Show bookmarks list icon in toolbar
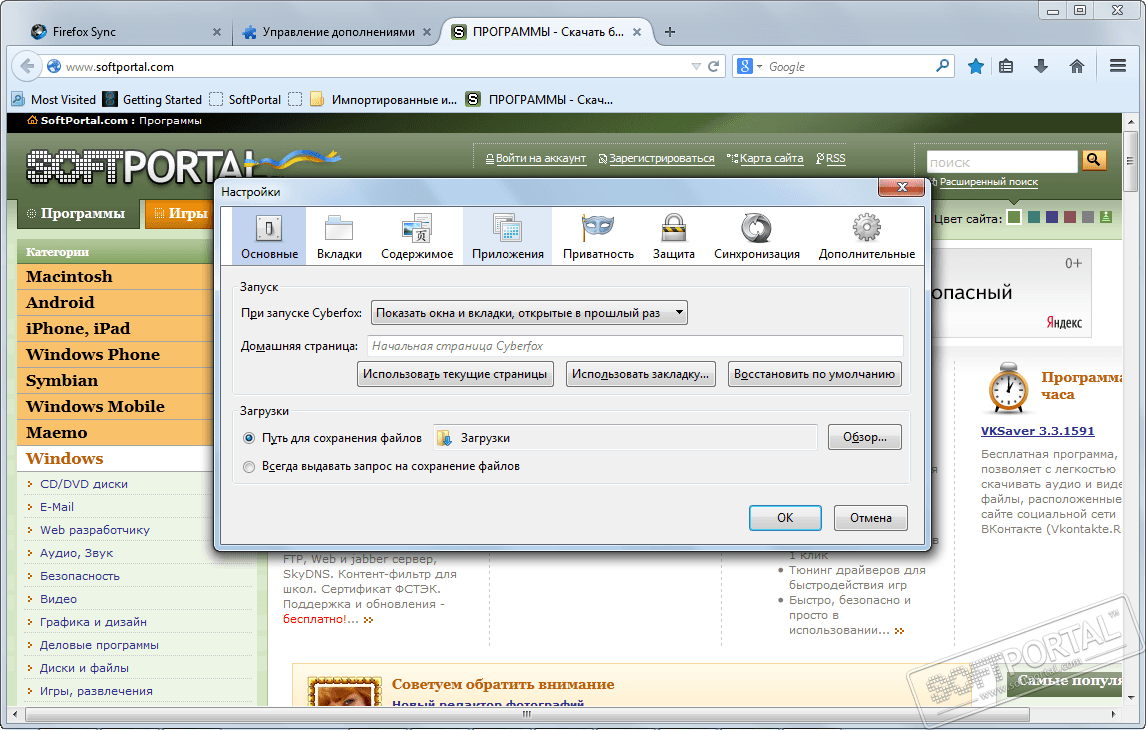 (x=1006, y=66)
